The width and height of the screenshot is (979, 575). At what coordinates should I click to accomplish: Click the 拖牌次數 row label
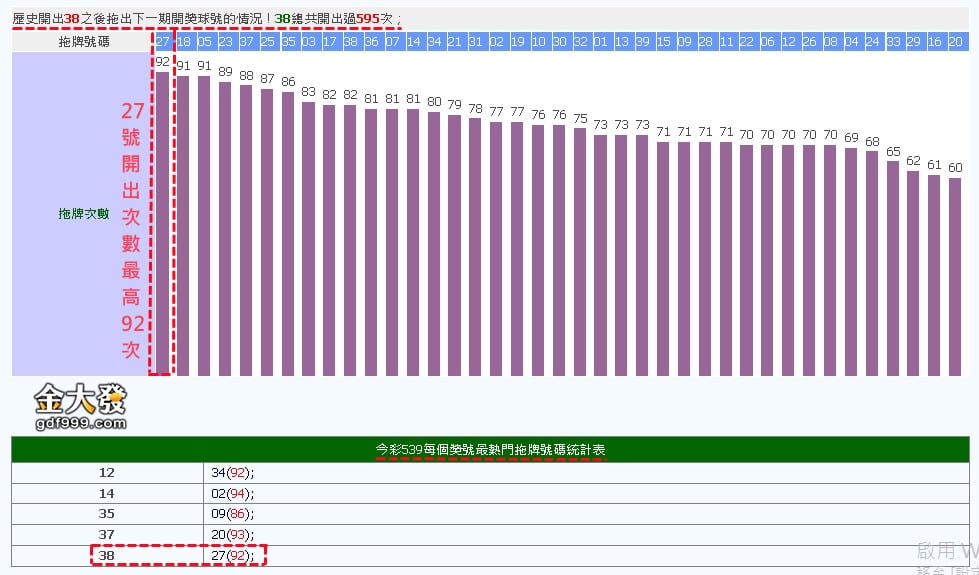click(x=83, y=214)
